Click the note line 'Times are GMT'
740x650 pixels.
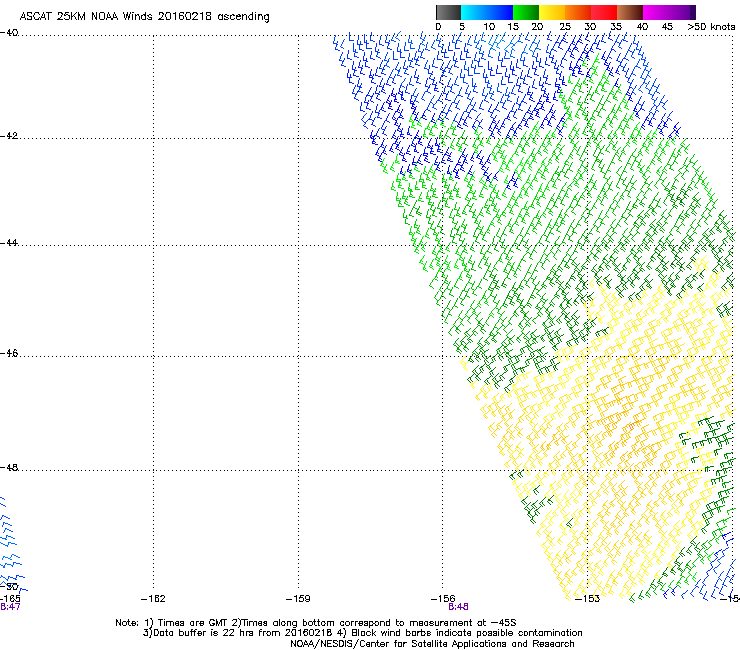tap(316, 623)
